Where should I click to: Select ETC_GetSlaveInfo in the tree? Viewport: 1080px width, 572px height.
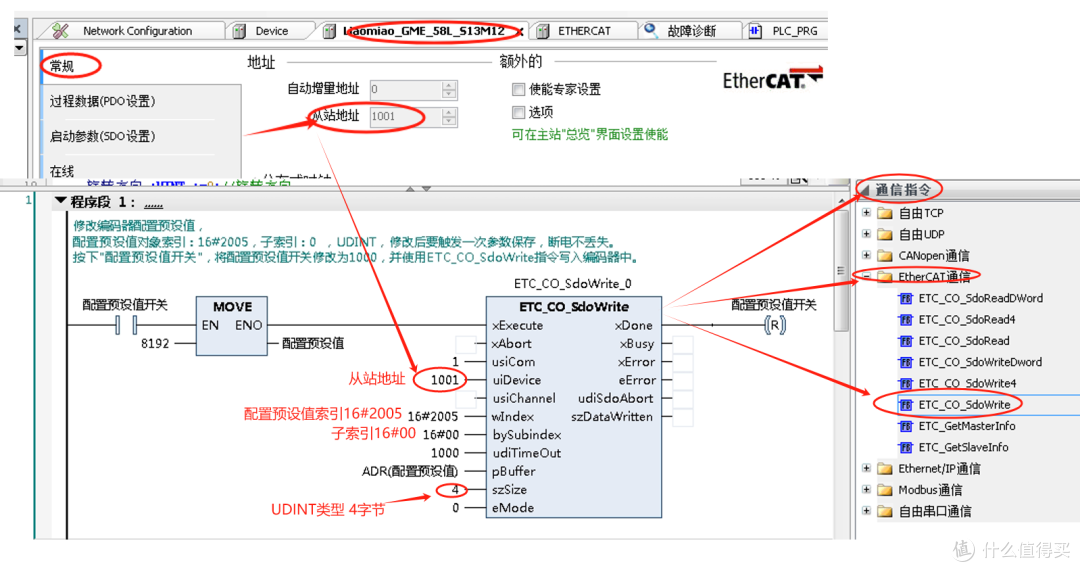(x=964, y=447)
